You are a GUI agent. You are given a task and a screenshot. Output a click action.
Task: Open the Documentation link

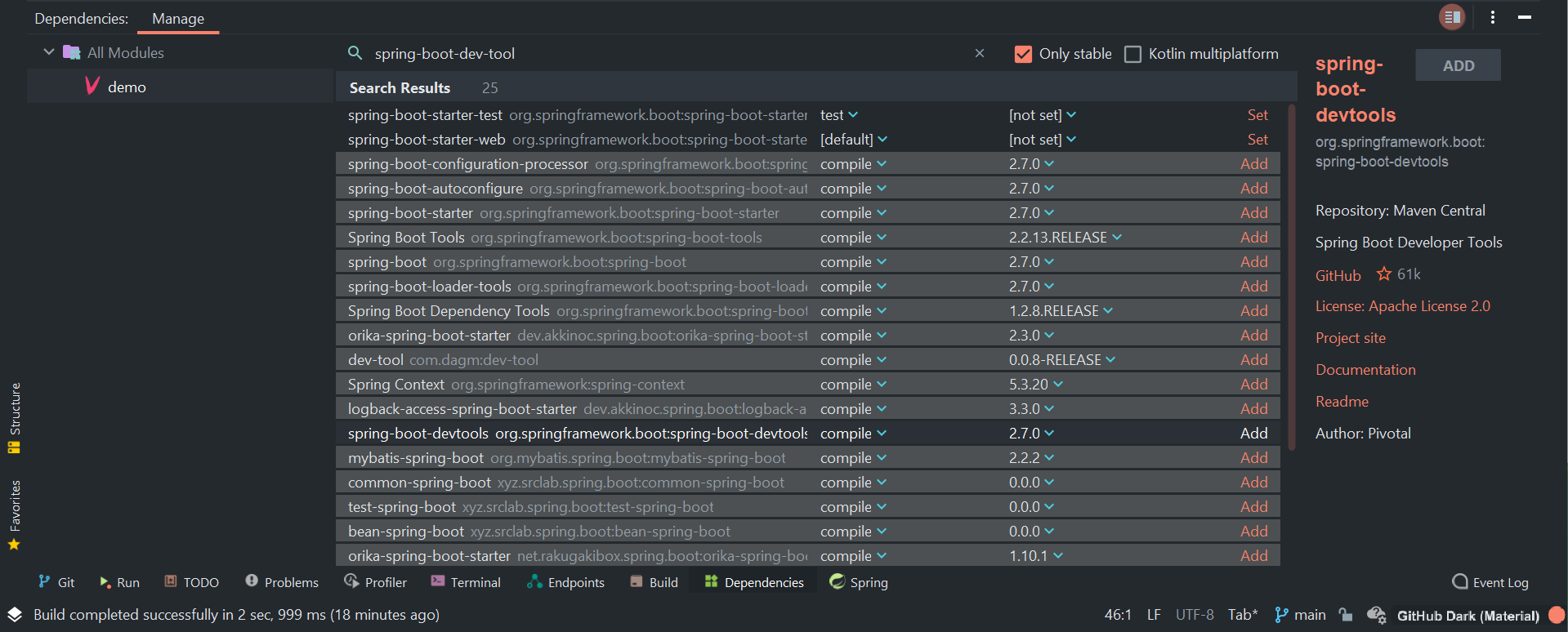[1365, 370]
